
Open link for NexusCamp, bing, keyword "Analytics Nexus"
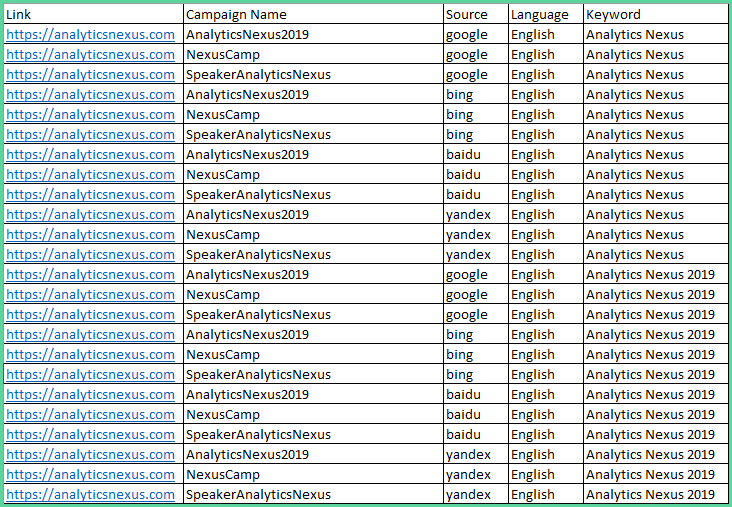tap(91, 114)
